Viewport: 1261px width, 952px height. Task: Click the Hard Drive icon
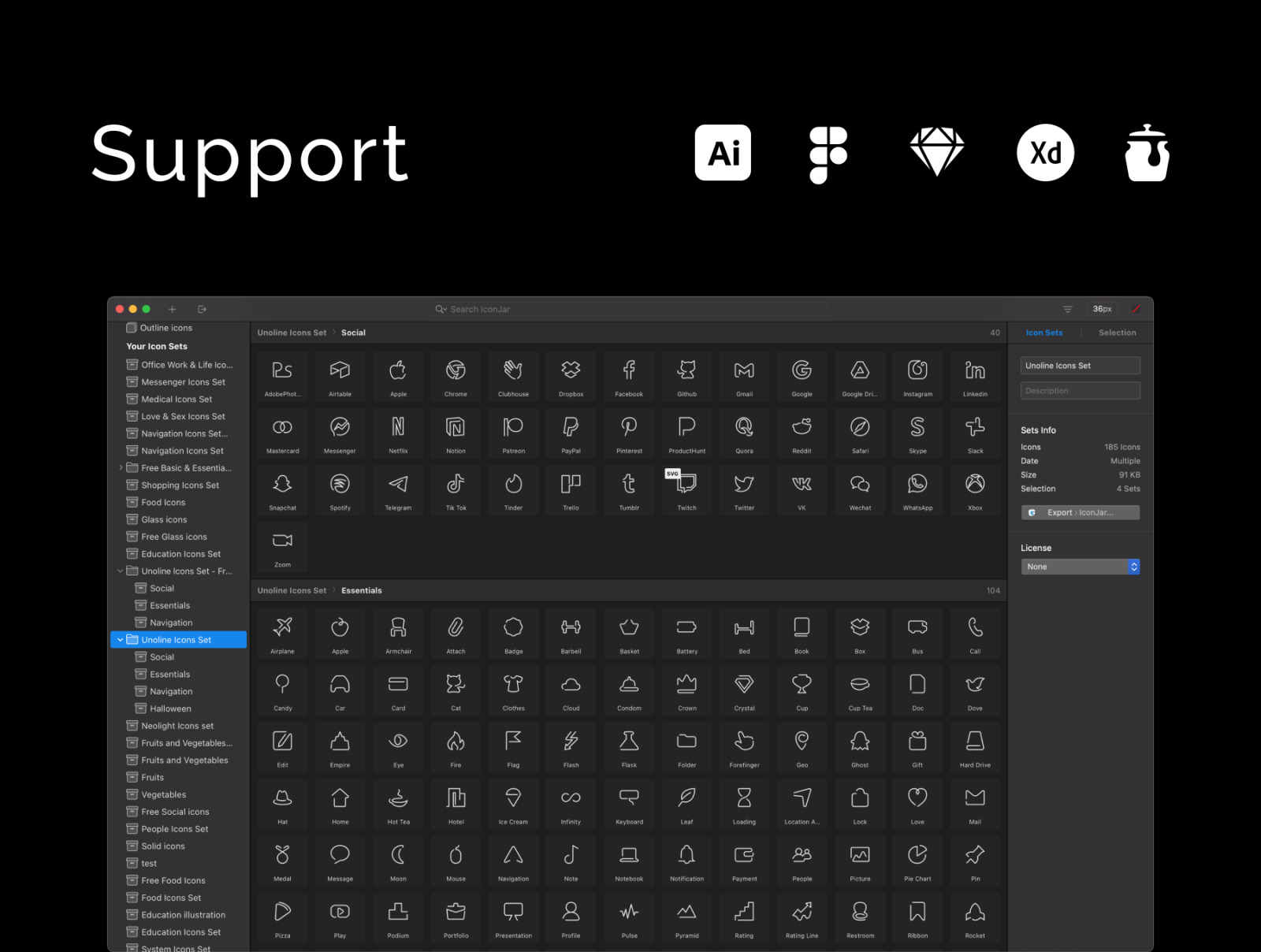pyautogui.click(x=975, y=747)
